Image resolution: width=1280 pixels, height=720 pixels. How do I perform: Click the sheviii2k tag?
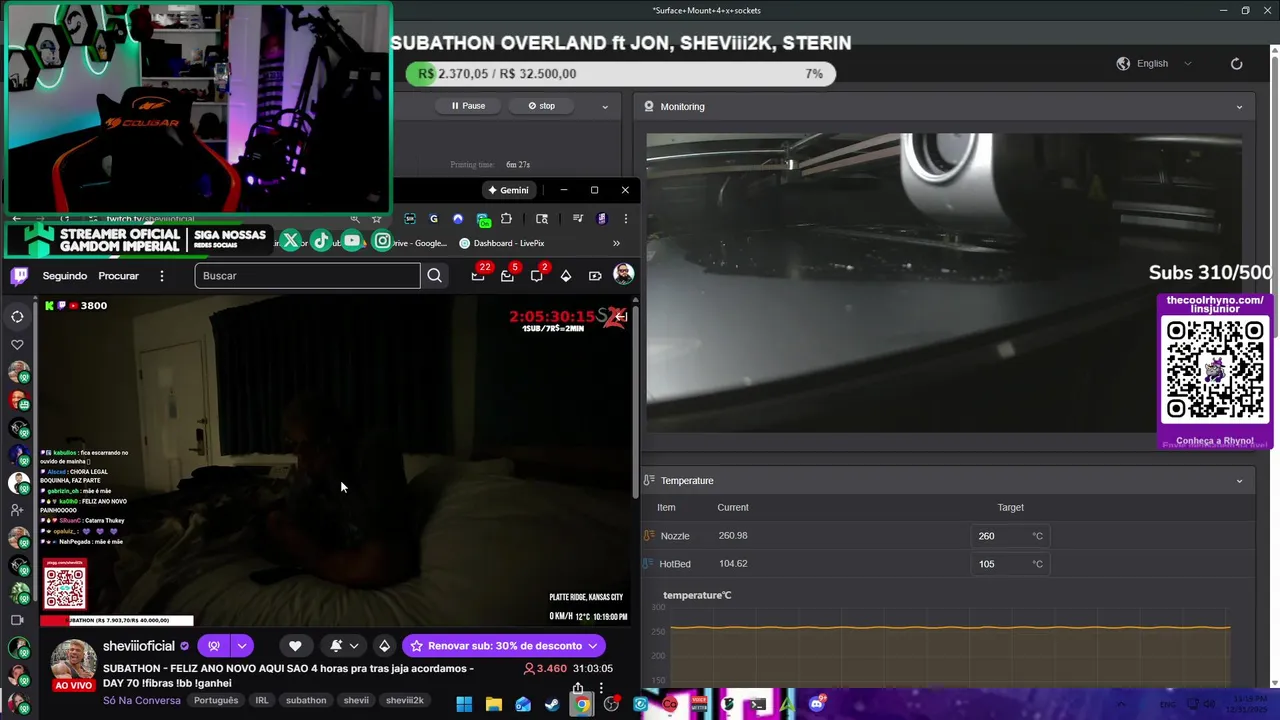click(x=405, y=701)
